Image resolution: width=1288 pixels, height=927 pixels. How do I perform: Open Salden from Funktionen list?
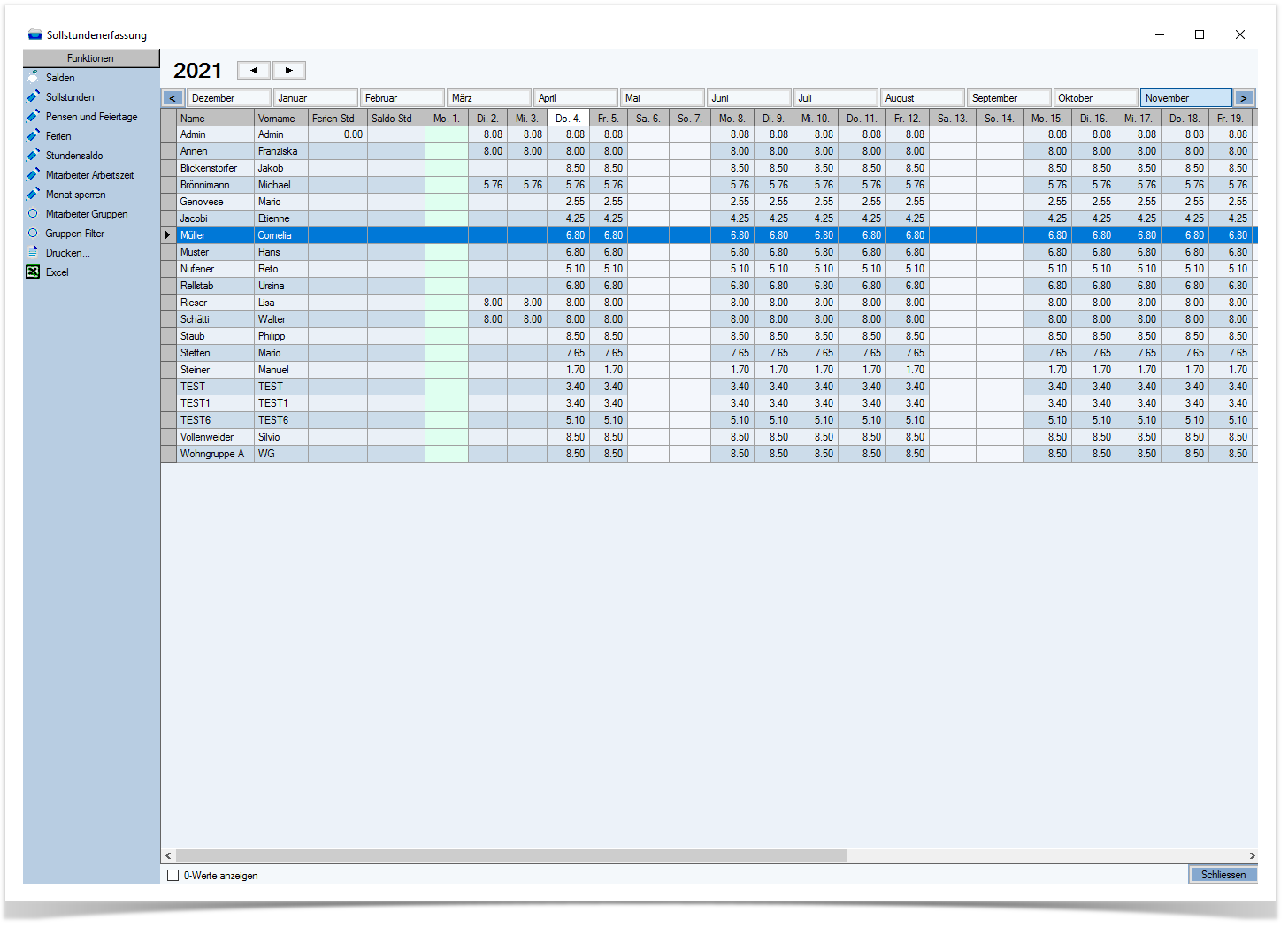(x=60, y=78)
